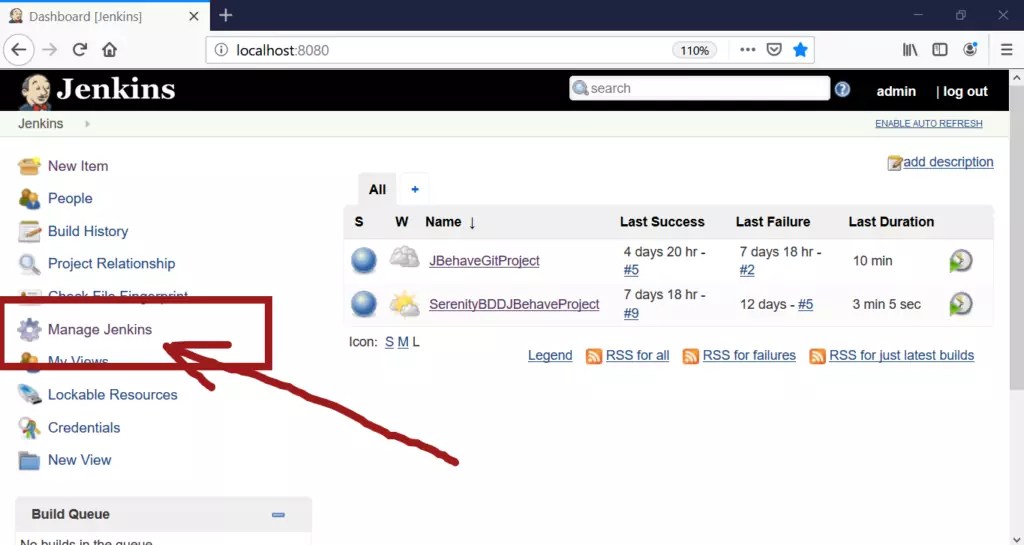This screenshot has width=1024, height=545.
Task: Click the Last Success column header
Action: coord(662,222)
